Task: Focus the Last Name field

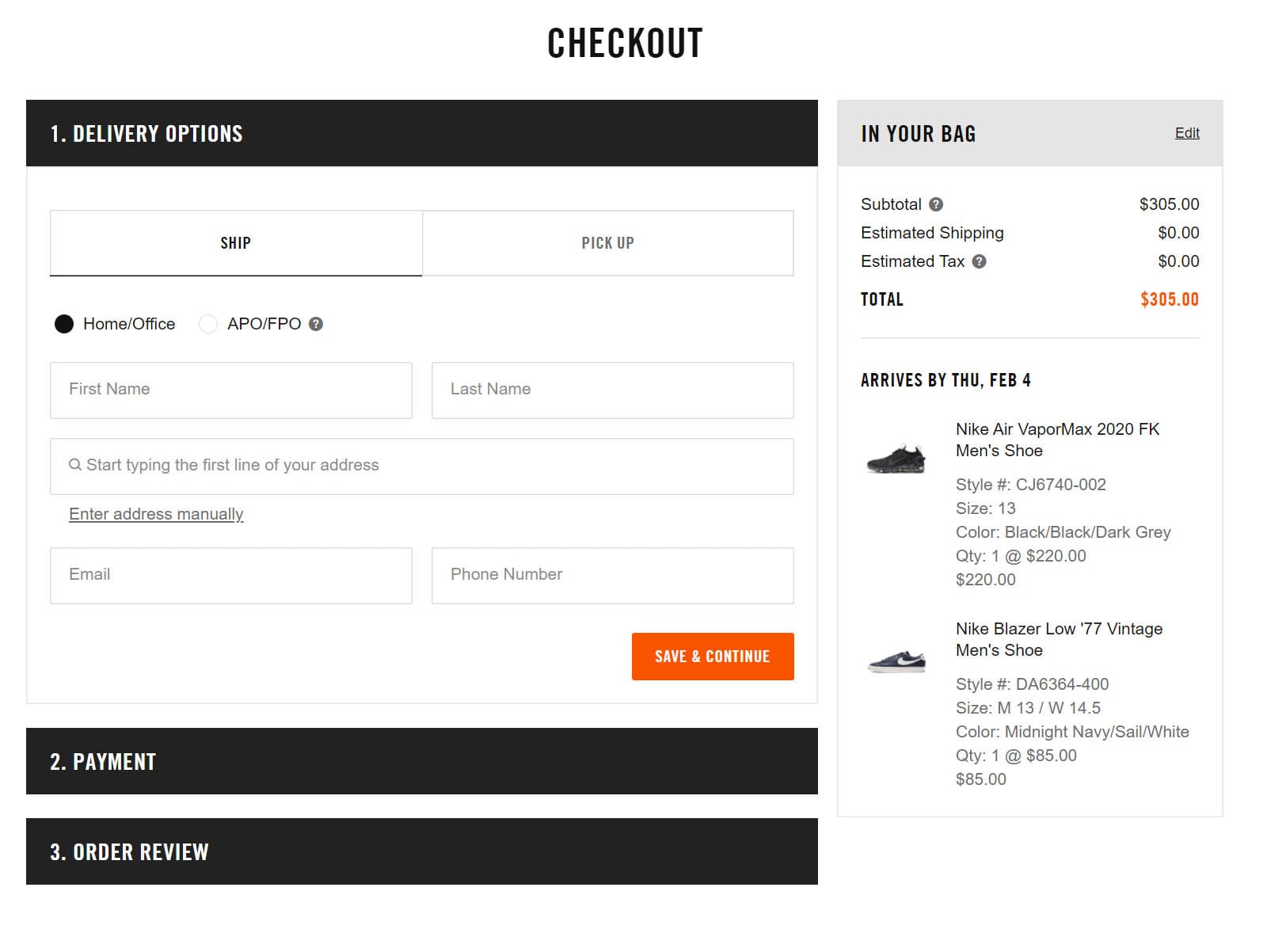Action: (613, 390)
